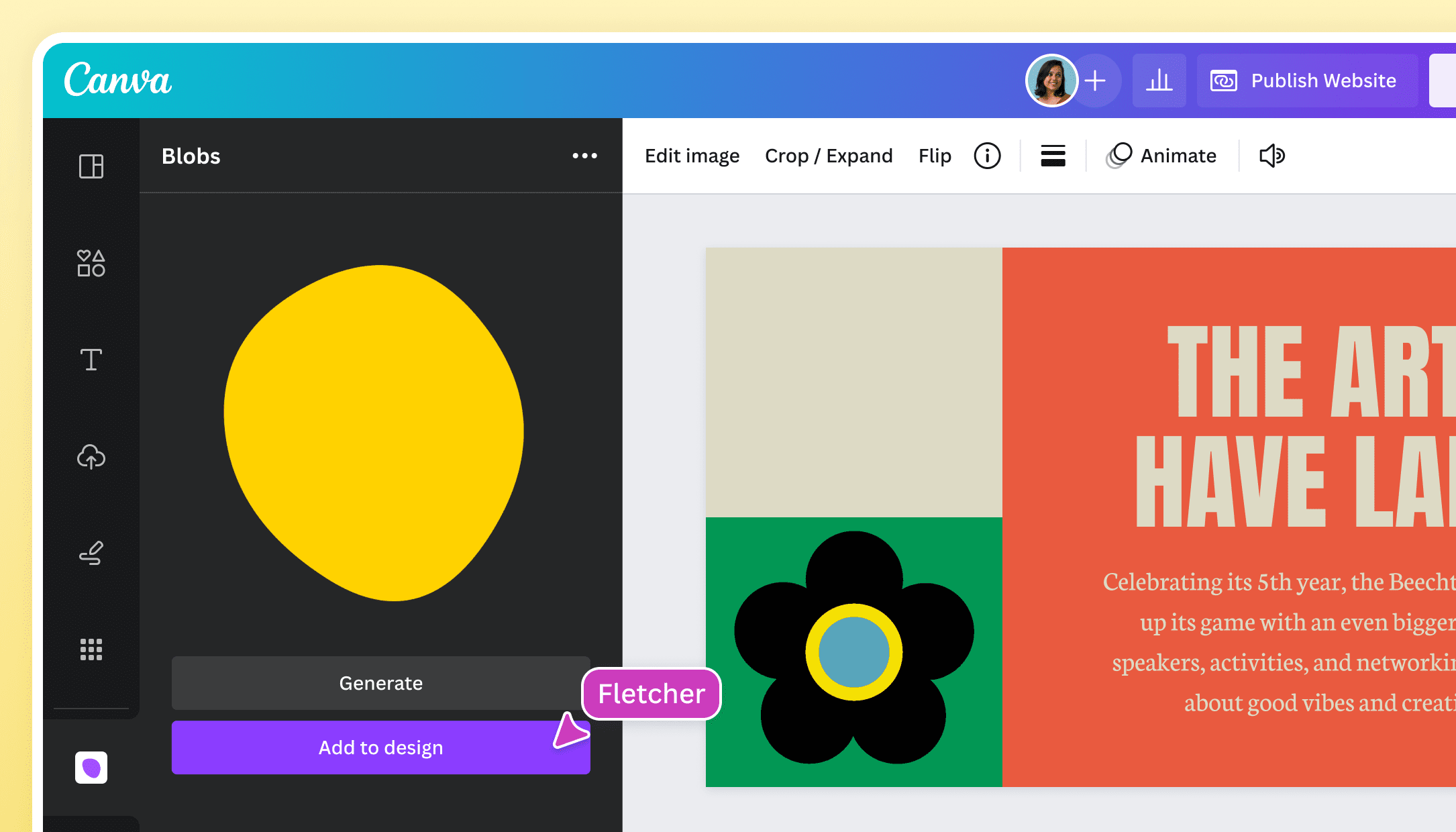Screen dimensions: 1456x832
Task: Open the Blobs panel more options menu
Action: click(x=585, y=156)
